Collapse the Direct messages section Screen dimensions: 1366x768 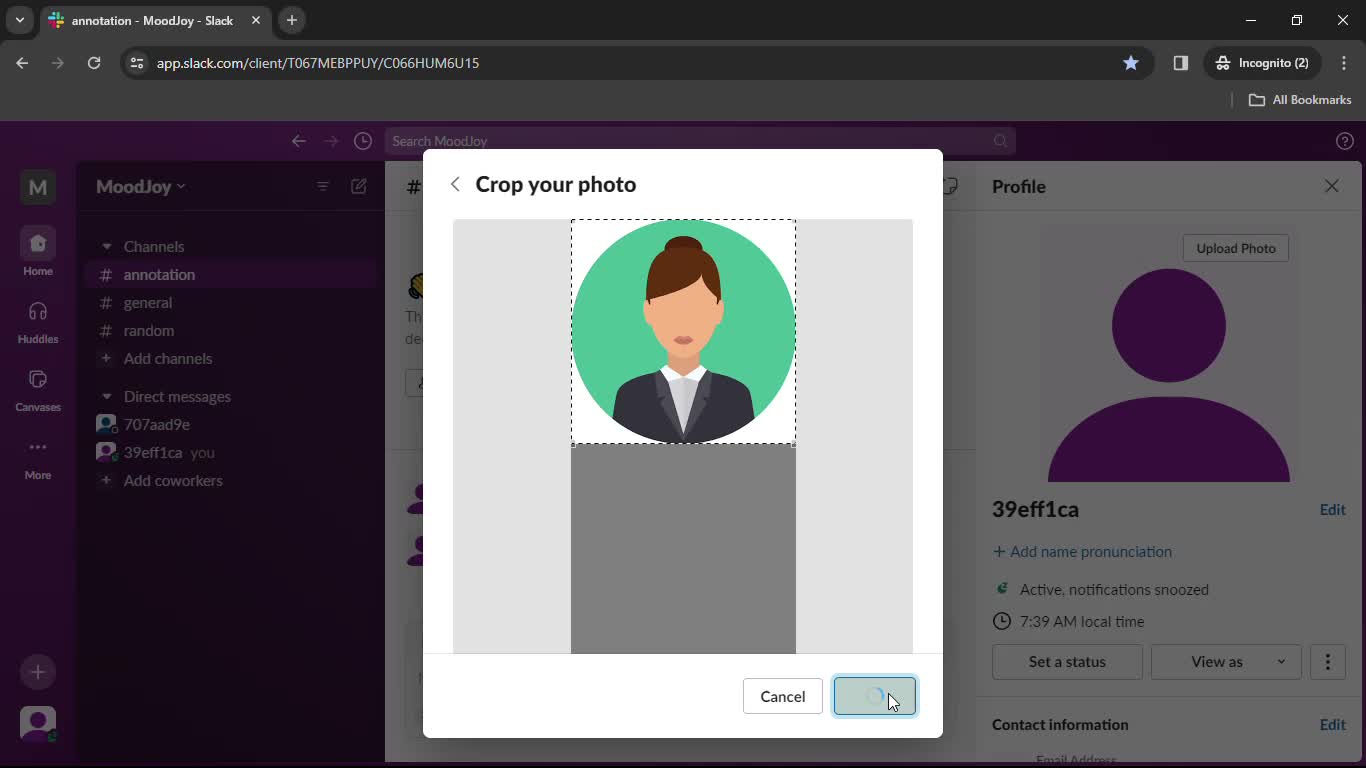(x=106, y=396)
